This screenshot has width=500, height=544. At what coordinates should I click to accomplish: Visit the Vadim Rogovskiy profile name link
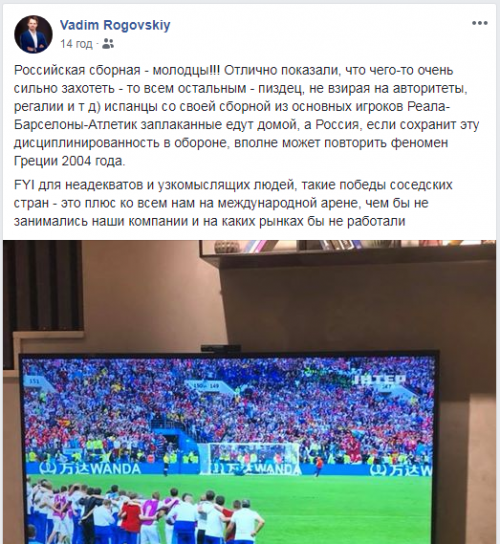[115, 25]
